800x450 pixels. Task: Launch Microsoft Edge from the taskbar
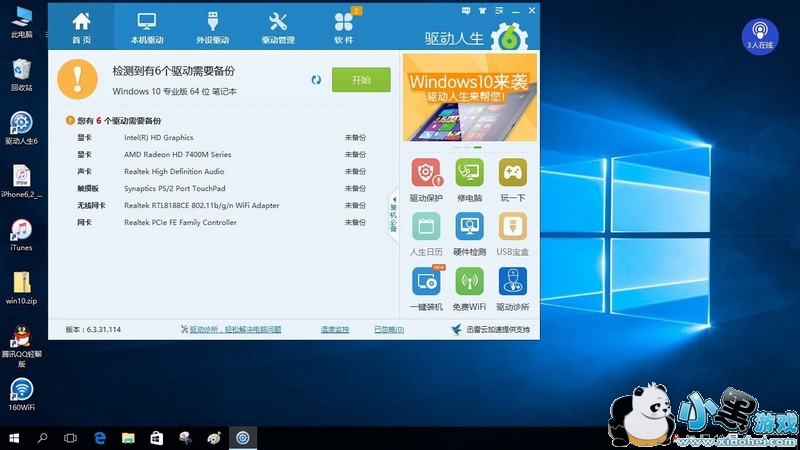tap(99, 438)
